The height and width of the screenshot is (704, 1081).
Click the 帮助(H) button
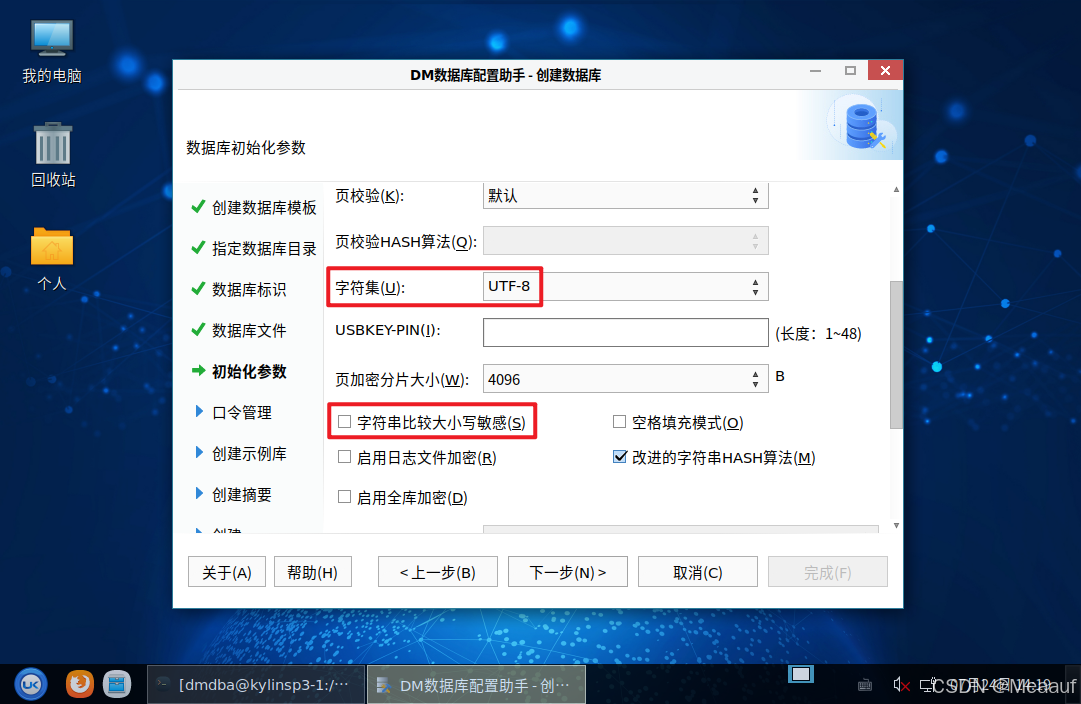coord(313,572)
